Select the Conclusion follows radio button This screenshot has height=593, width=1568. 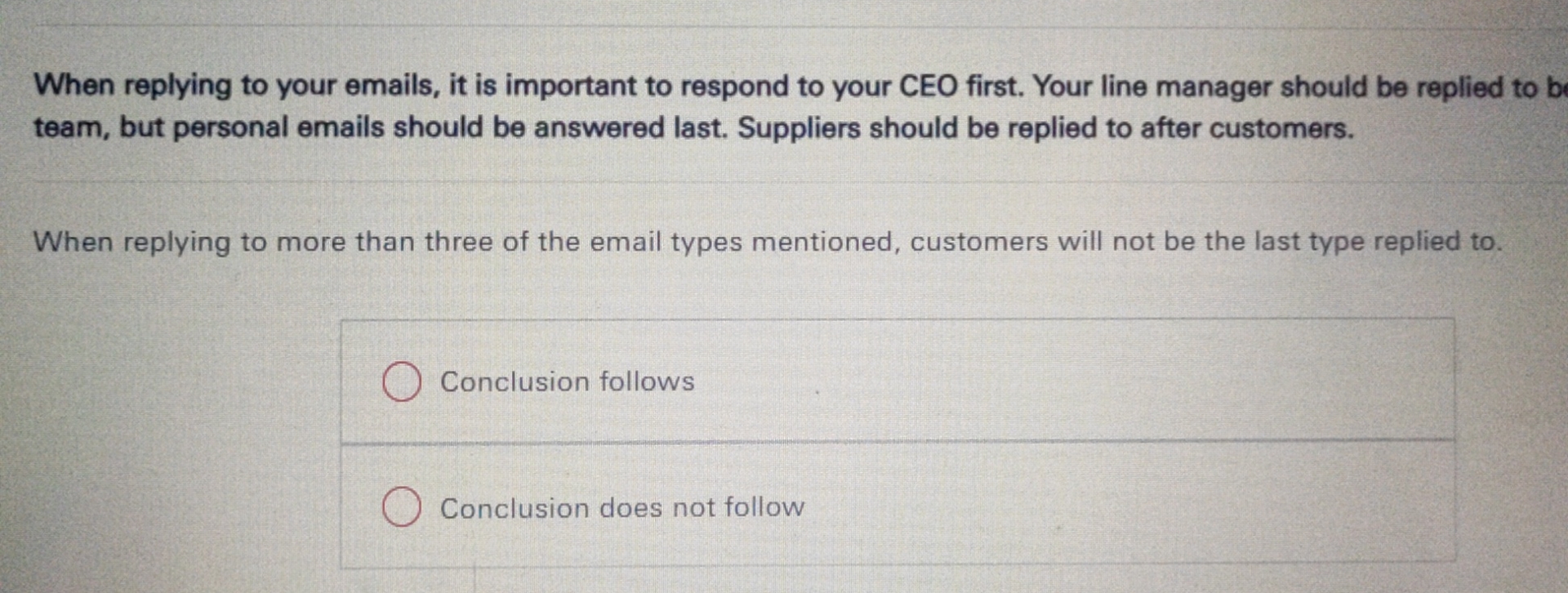pos(400,381)
